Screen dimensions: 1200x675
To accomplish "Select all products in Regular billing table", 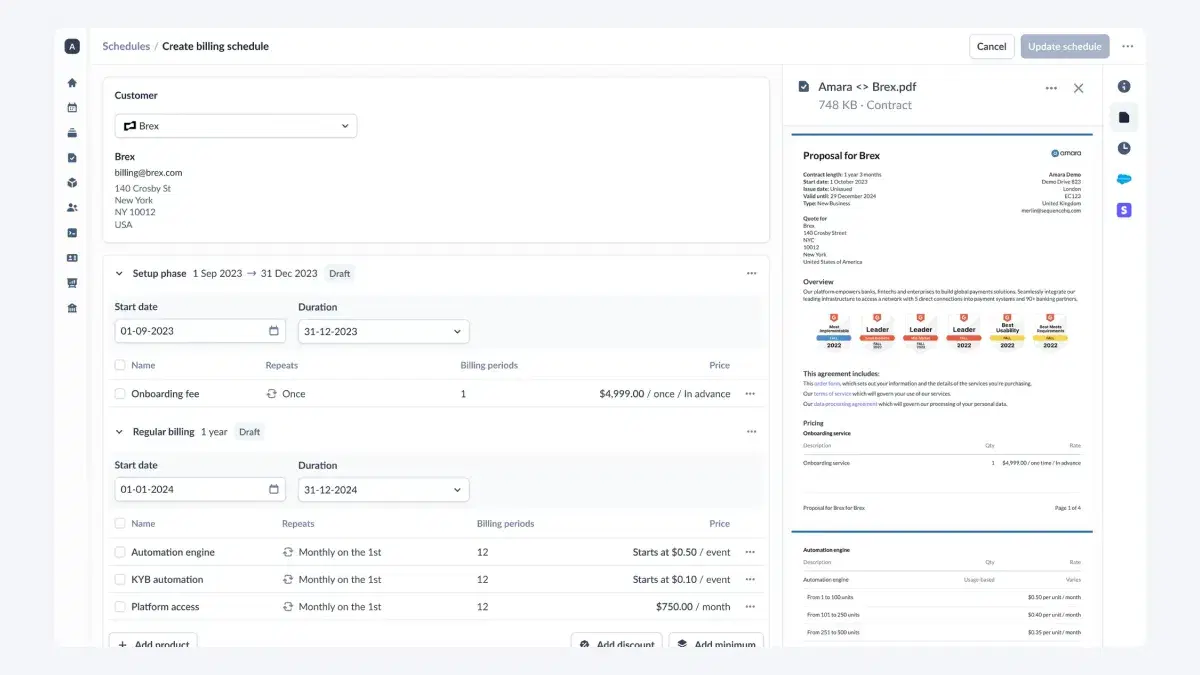I will pos(120,523).
